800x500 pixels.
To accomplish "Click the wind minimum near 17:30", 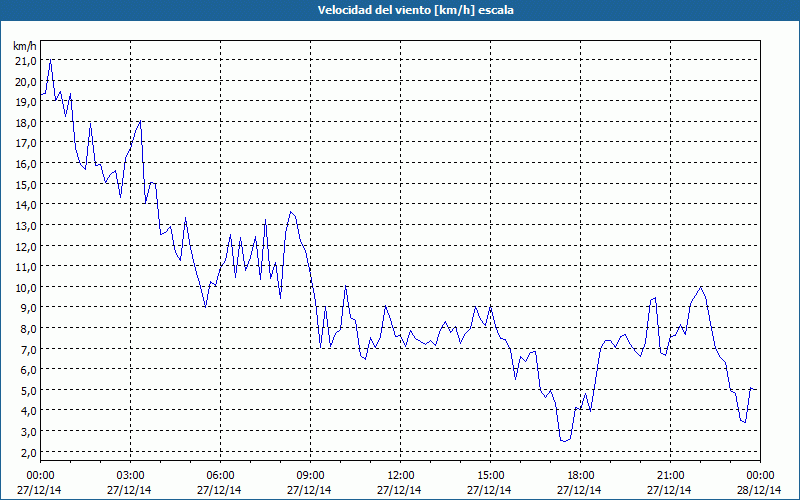I will 564,441.
